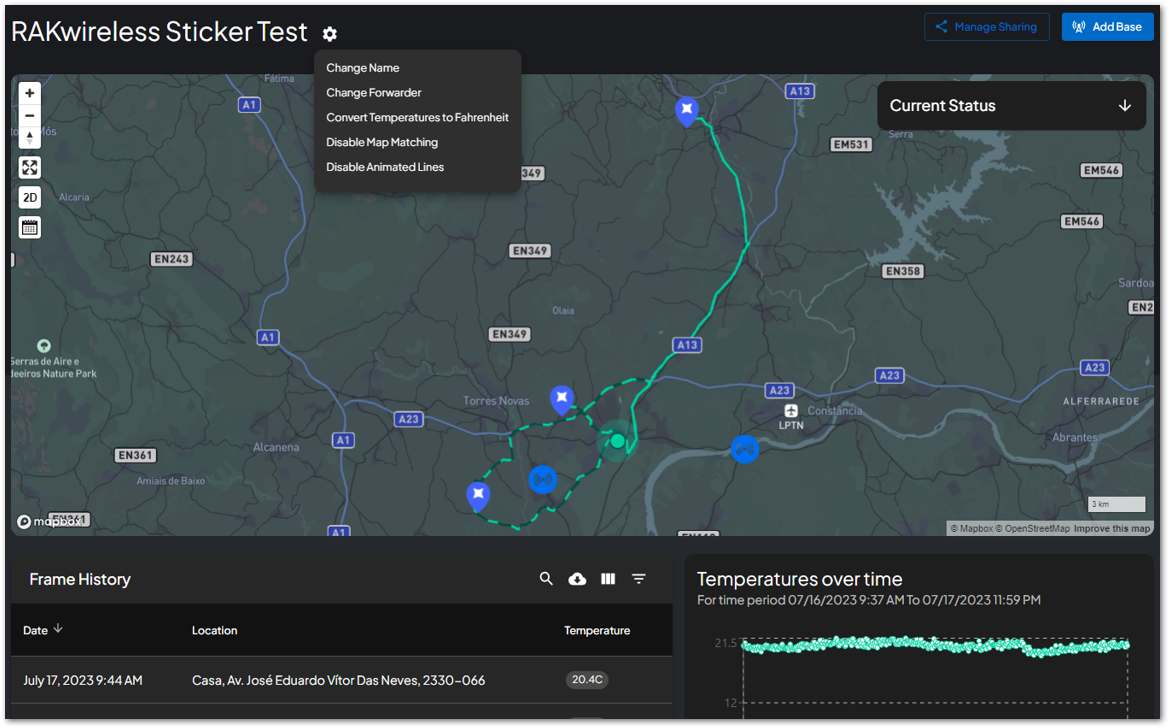Click the EM531 road shield
The width and height of the screenshot is (1169, 728).
pyautogui.click(x=851, y=144)
